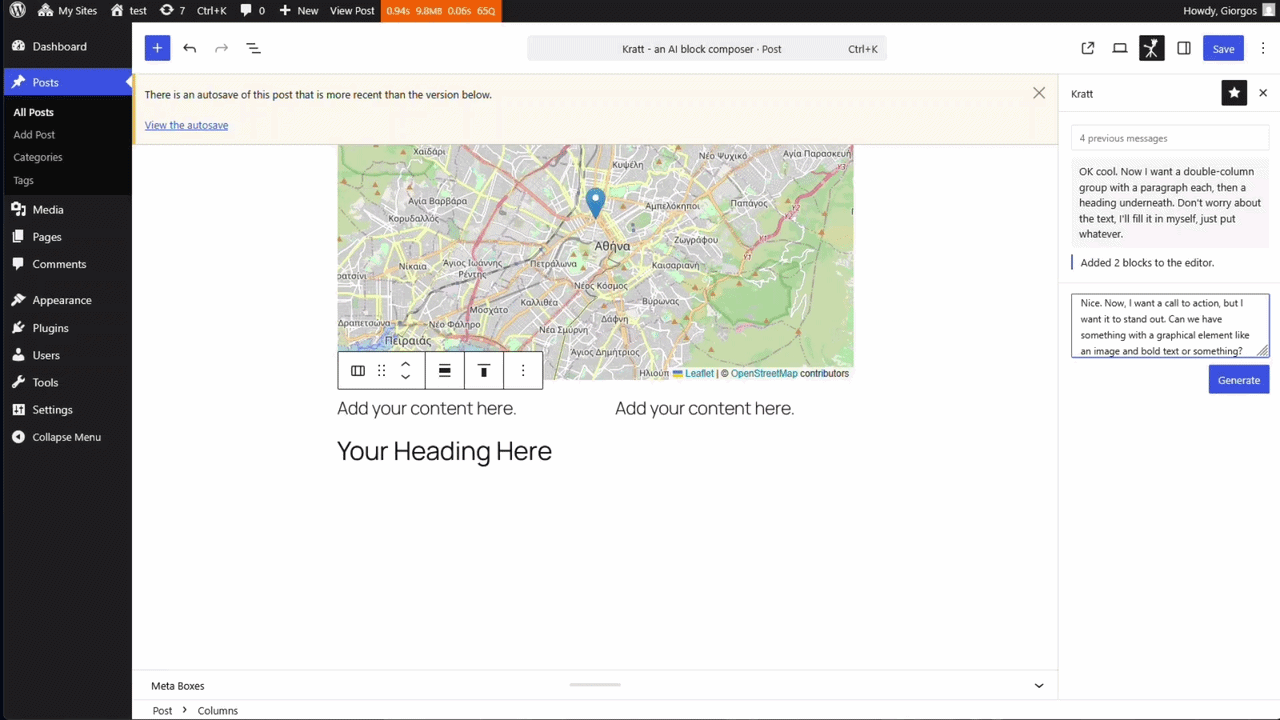Move the Columns block up
This screenshot has height=720, width=1280.
point(405,364)
